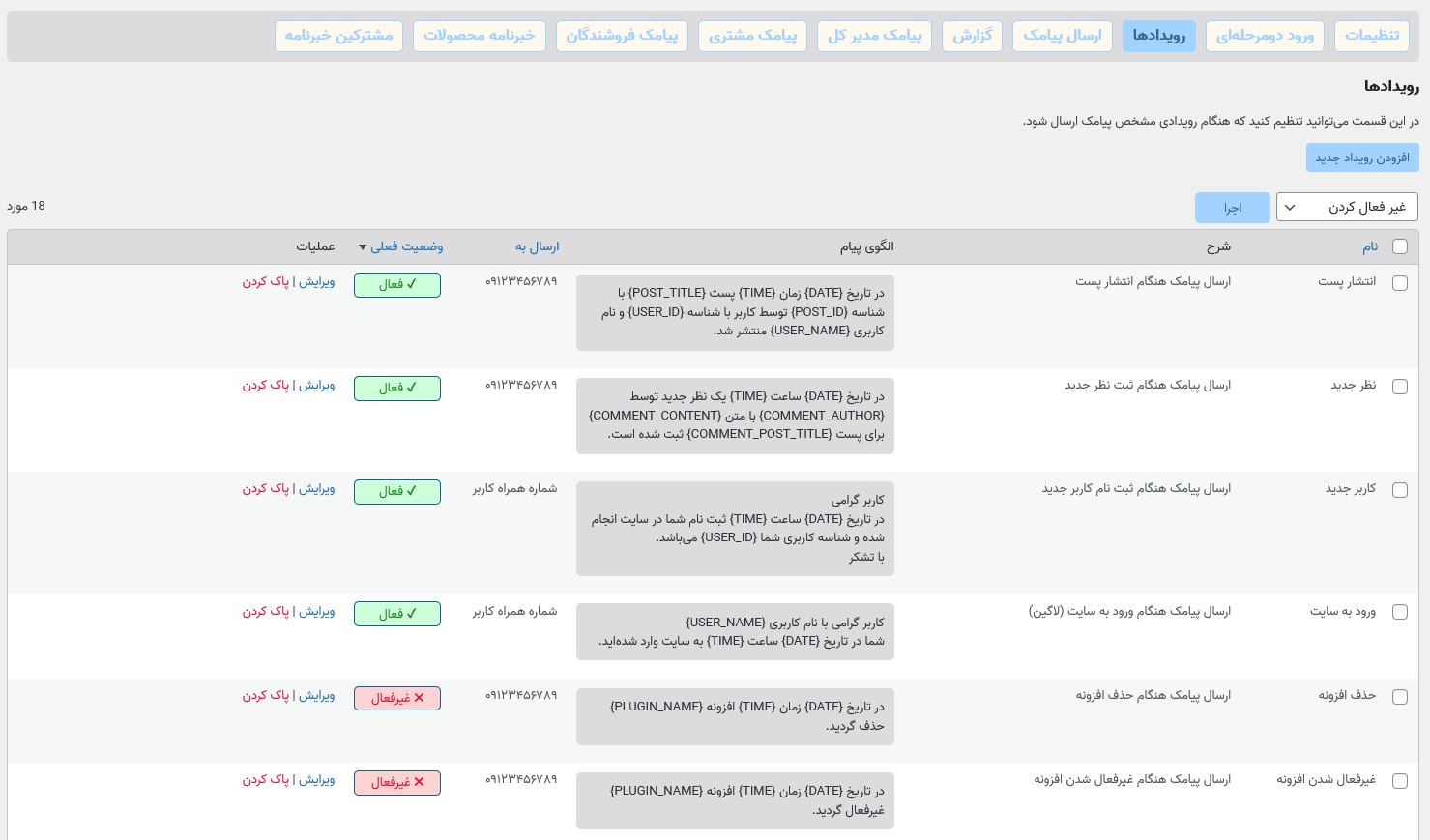
Task: Toggle غیرفعال badge of غیرفعال شدن افزونه
Action: coord(397,783)
